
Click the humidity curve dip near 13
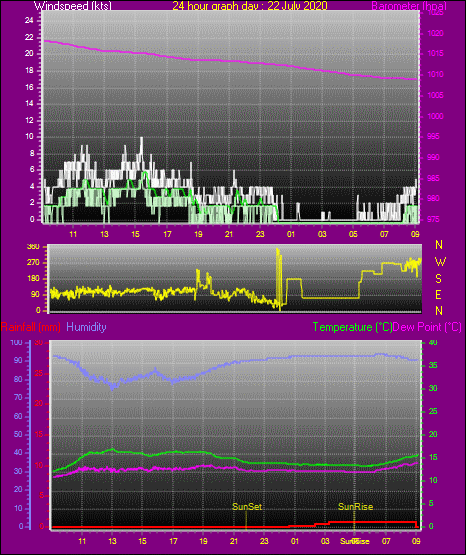pos(113,388)
